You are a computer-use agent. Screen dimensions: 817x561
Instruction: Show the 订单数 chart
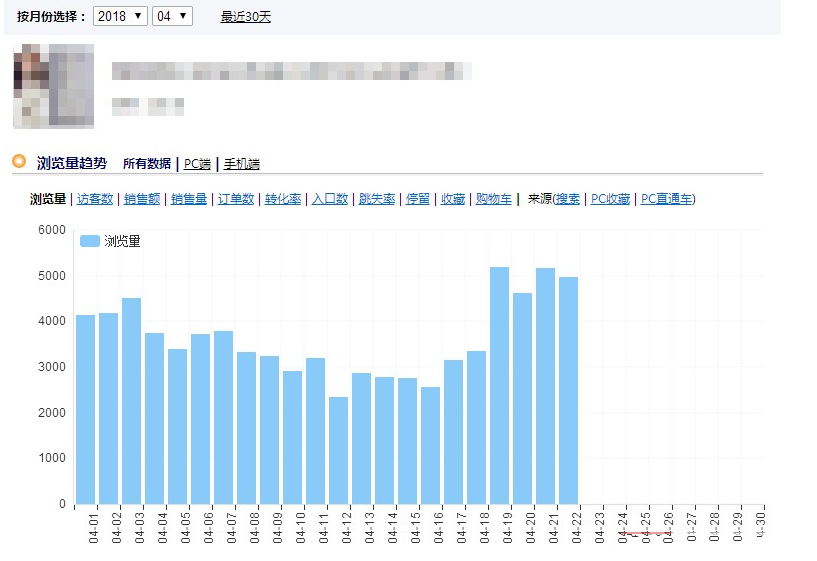click(x=235, y=199)
